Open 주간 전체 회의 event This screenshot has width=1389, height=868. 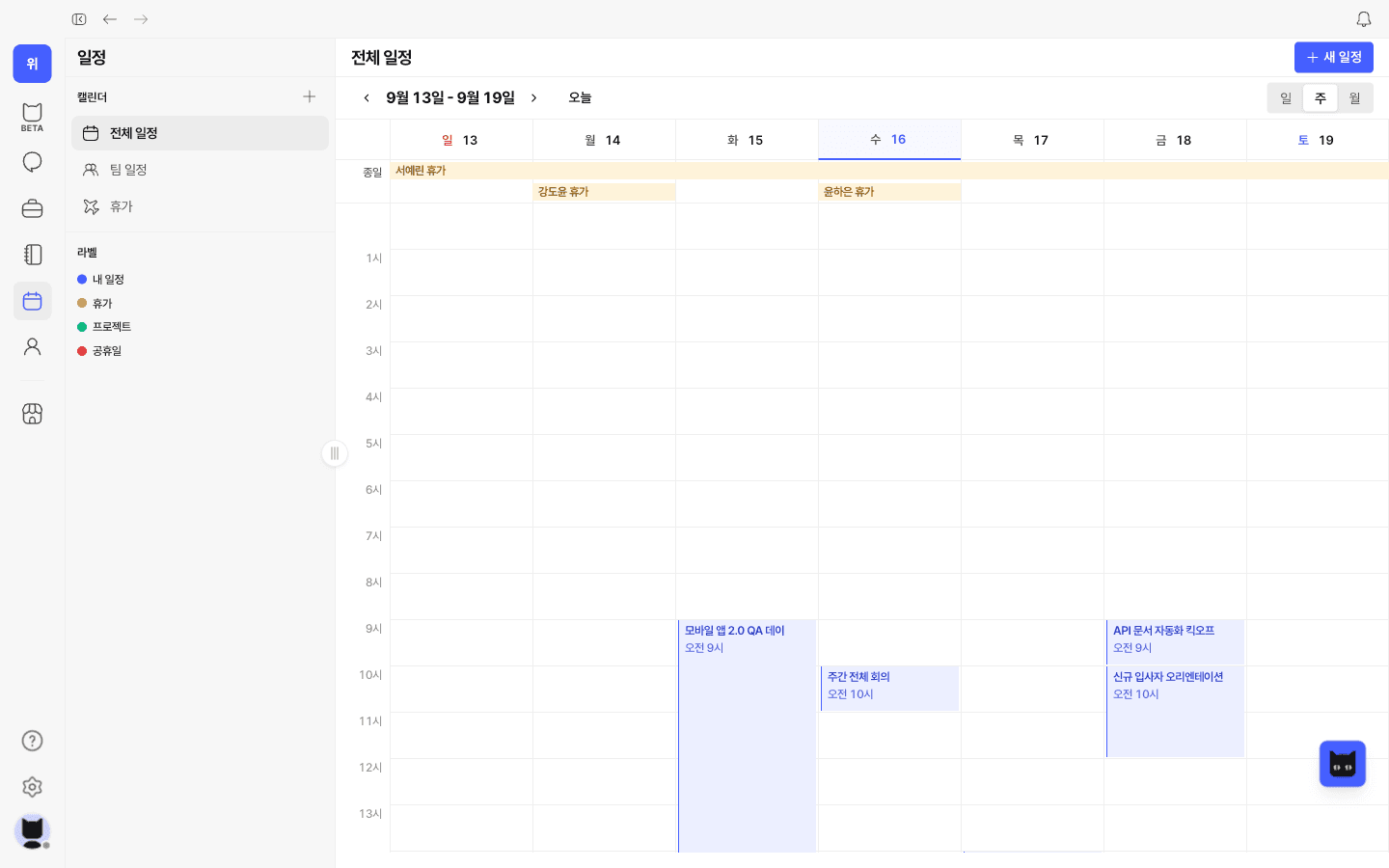click(889, 689)
